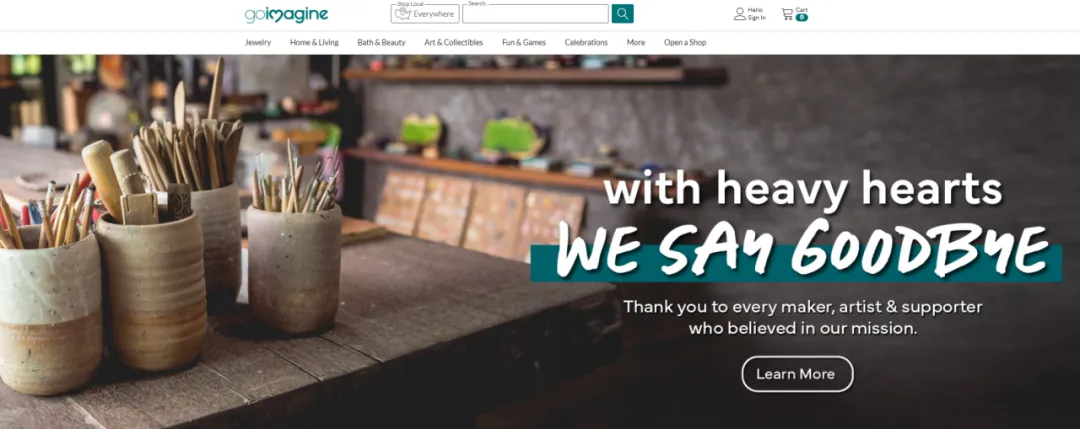Select Home & Living in the navigation
This screenshot has width=1080, height=429.
[x=314, y=43]
